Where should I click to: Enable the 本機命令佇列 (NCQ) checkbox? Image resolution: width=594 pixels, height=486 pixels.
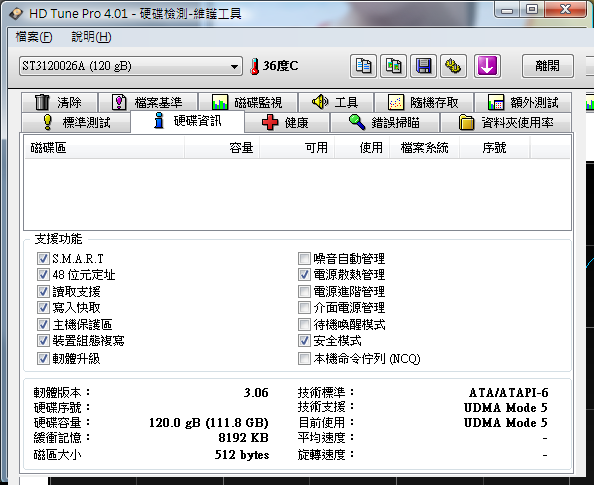click(304, 358)
